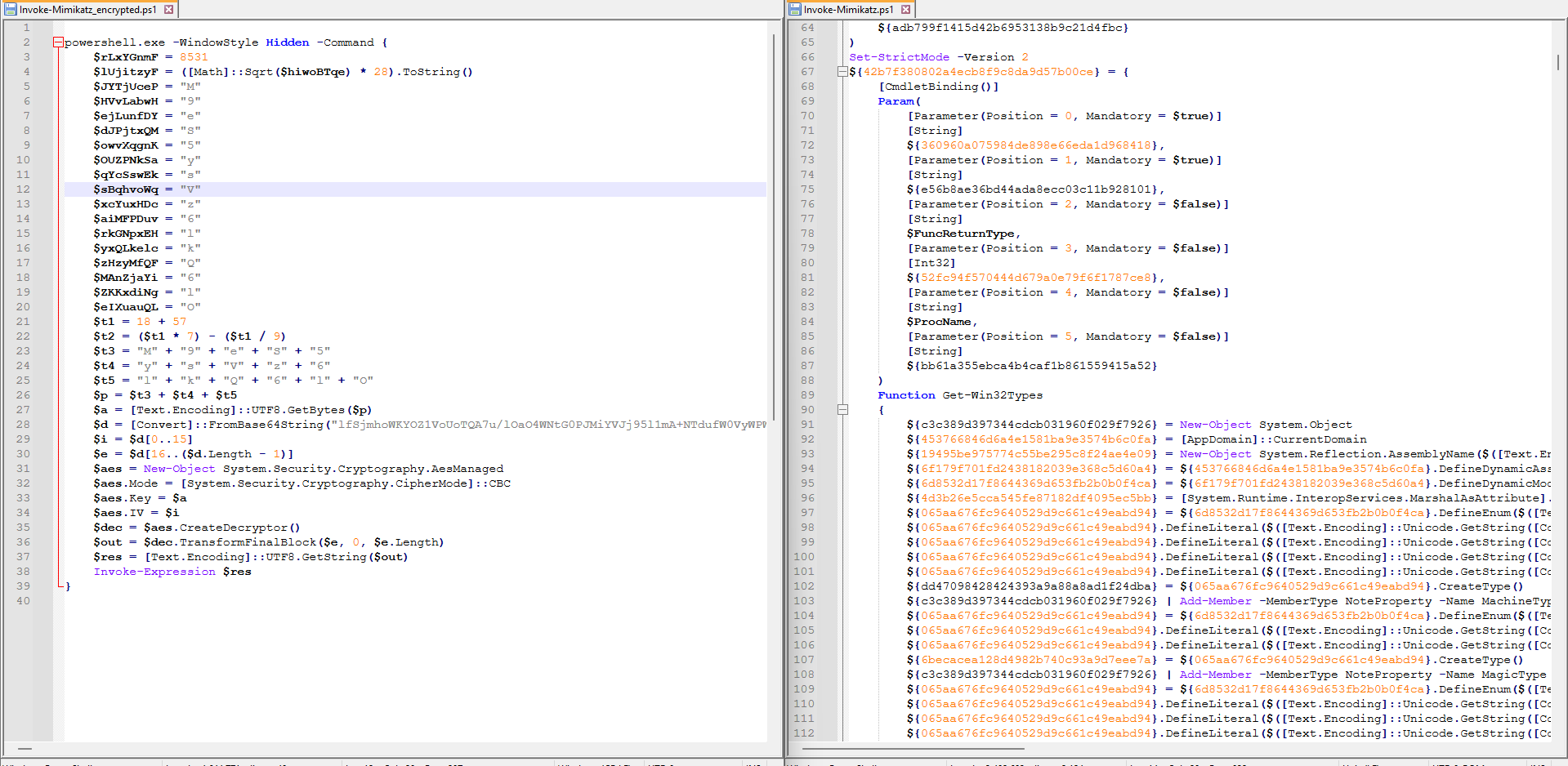Close the Invoke-Mimikatz_encrypted.ps1 tab

[x=169, y=10]
